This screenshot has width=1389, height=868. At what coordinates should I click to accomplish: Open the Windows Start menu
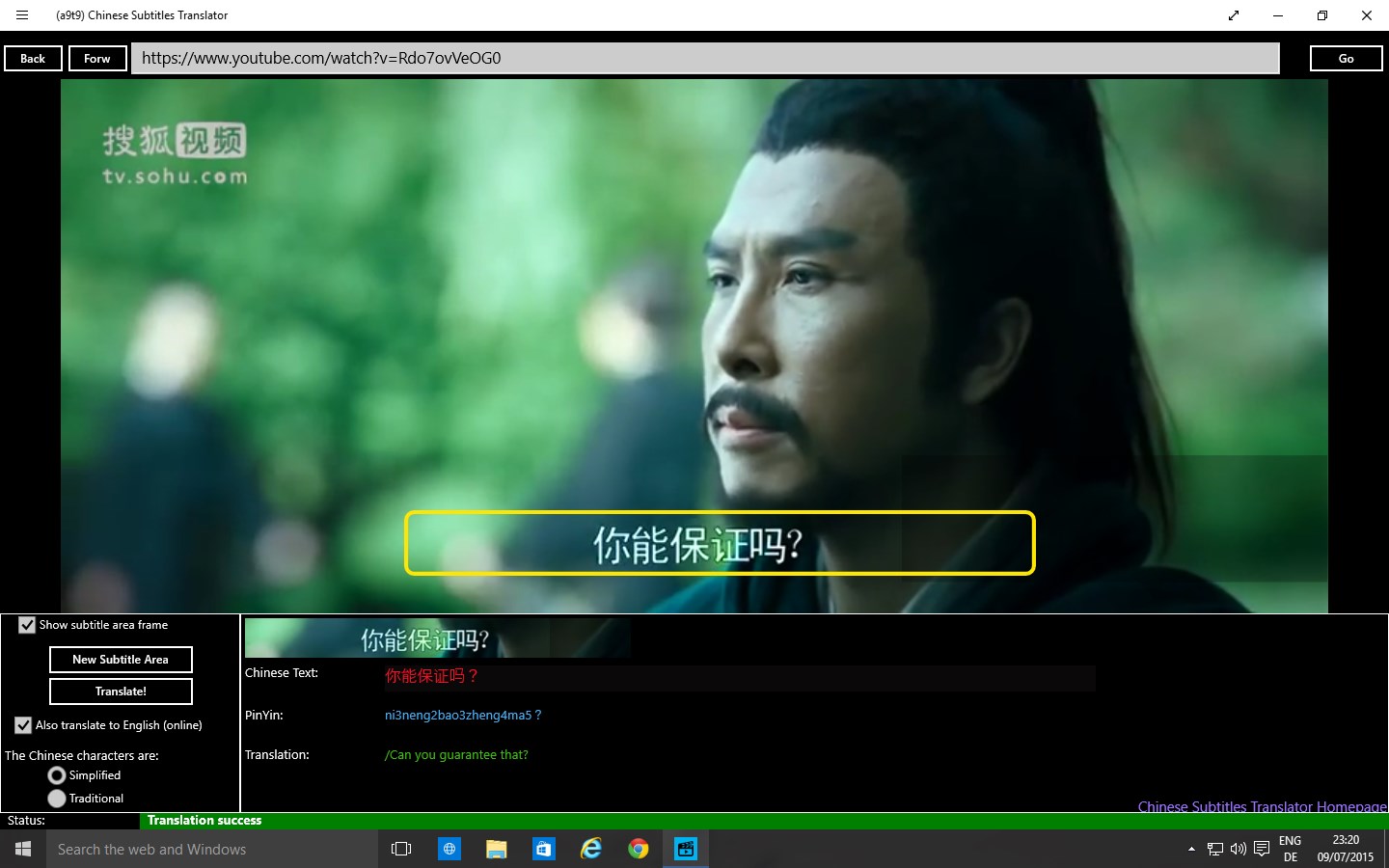(x=23, y=849)
